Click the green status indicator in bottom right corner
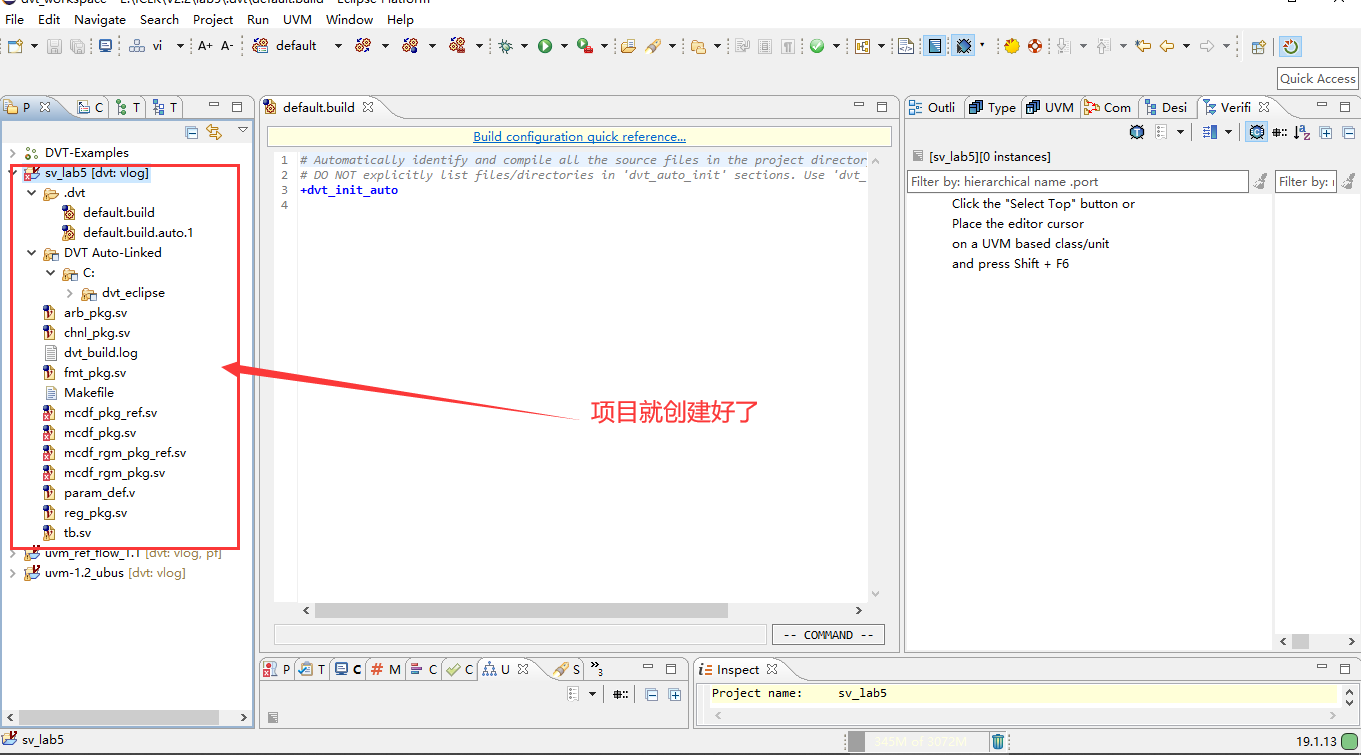The image size is (1361, 755). point(1350,740)
